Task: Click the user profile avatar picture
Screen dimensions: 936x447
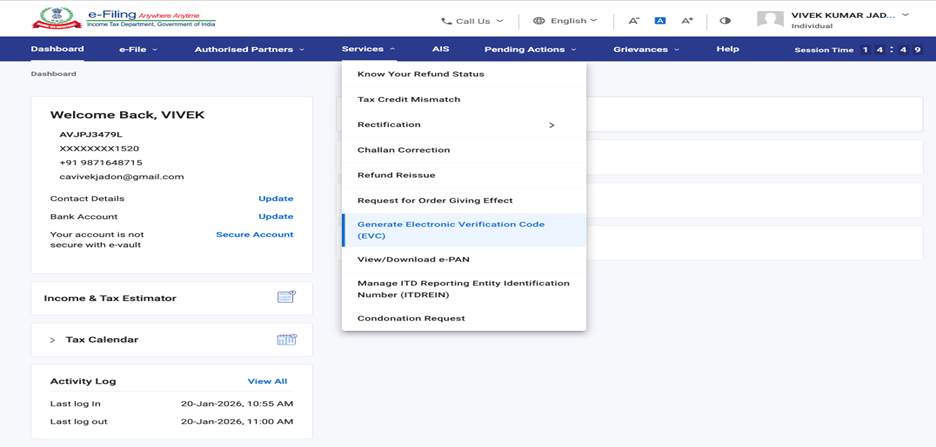Action: click(x=770, y=20)
